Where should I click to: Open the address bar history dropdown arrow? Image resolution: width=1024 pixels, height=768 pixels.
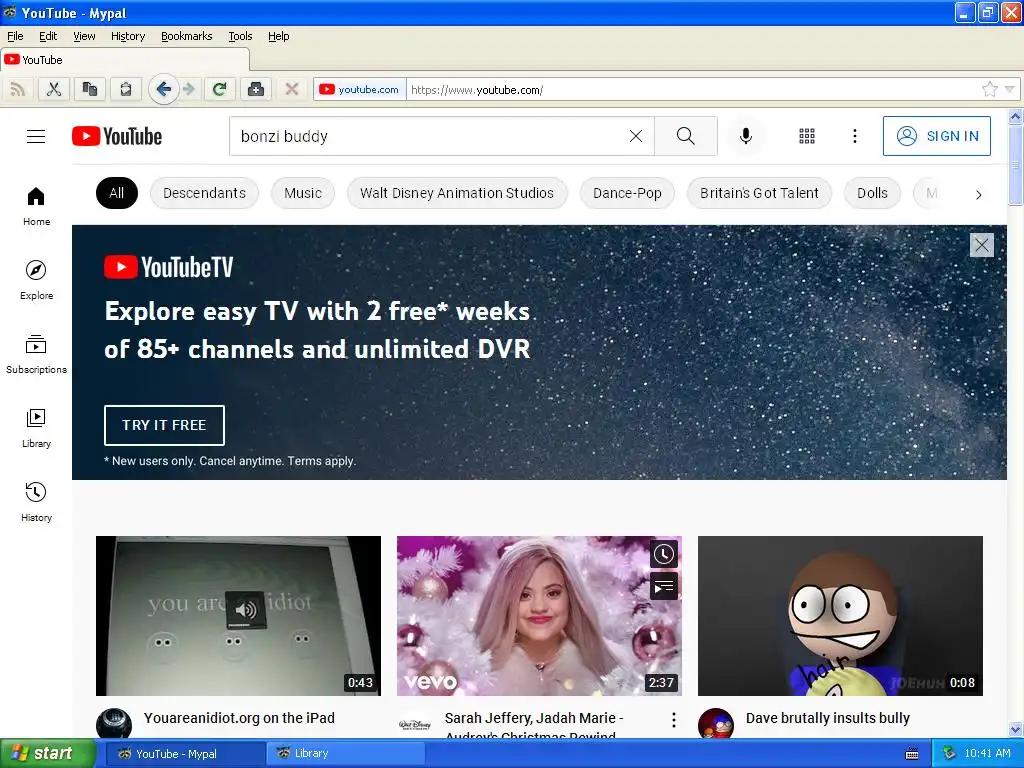point(1010,89)
